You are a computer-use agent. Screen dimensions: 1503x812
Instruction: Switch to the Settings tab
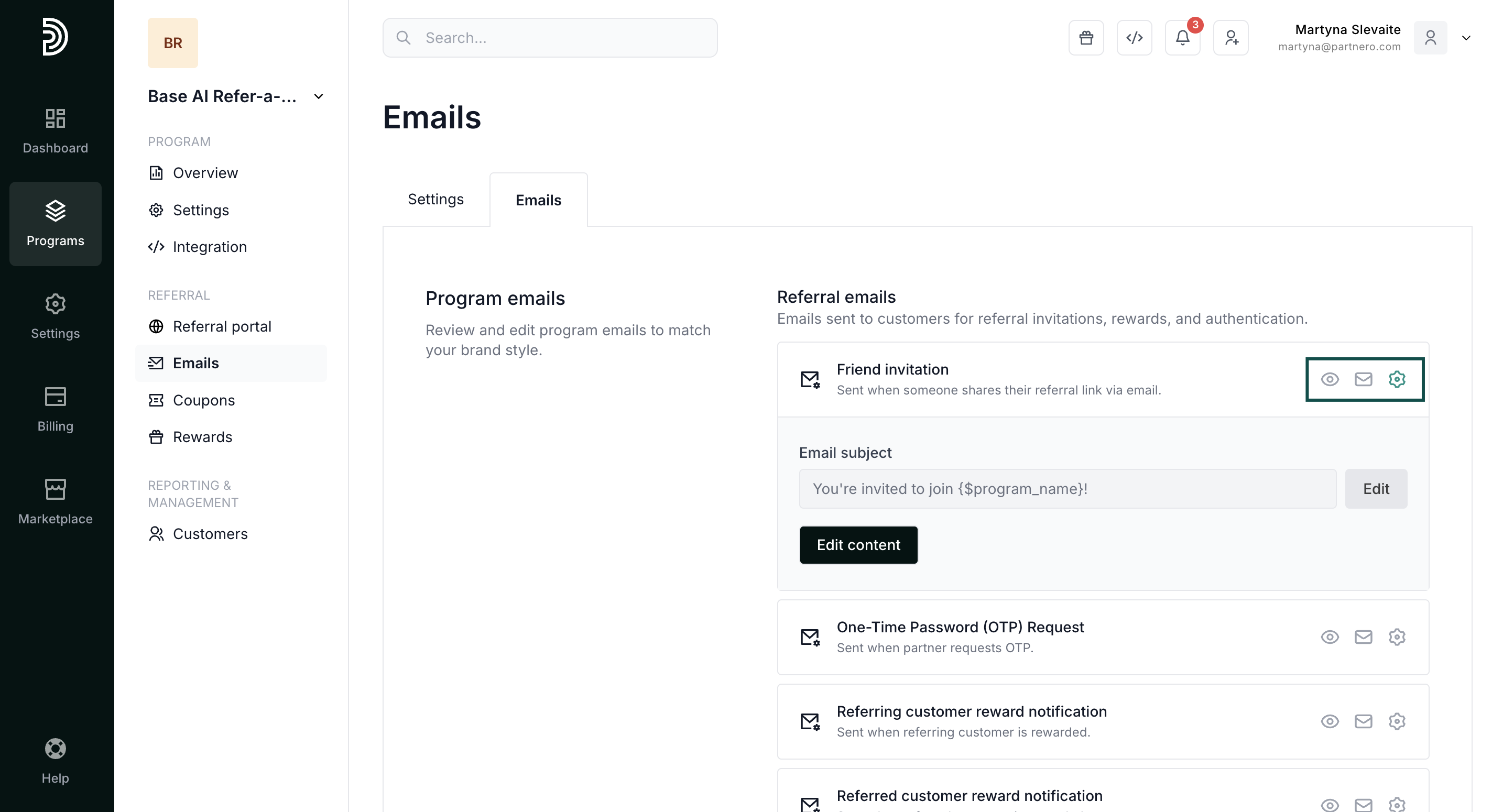click(435, 200)
